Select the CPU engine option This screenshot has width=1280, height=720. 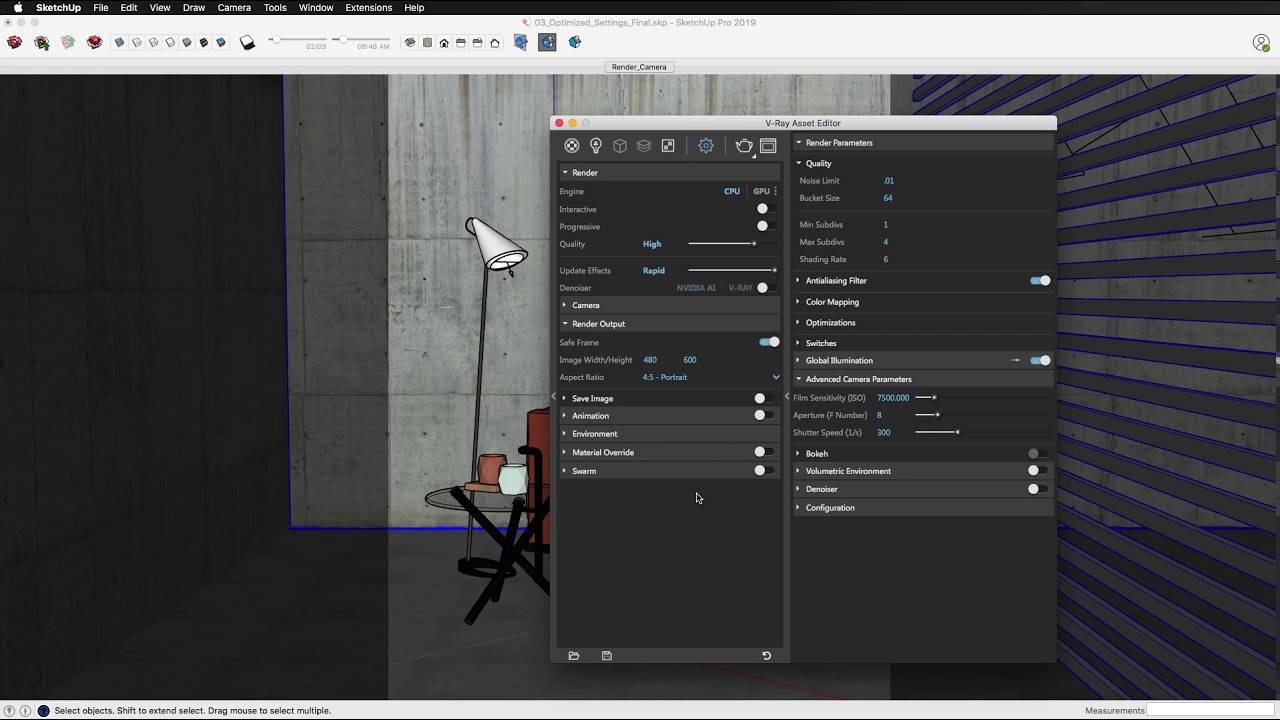pos(732,191)
